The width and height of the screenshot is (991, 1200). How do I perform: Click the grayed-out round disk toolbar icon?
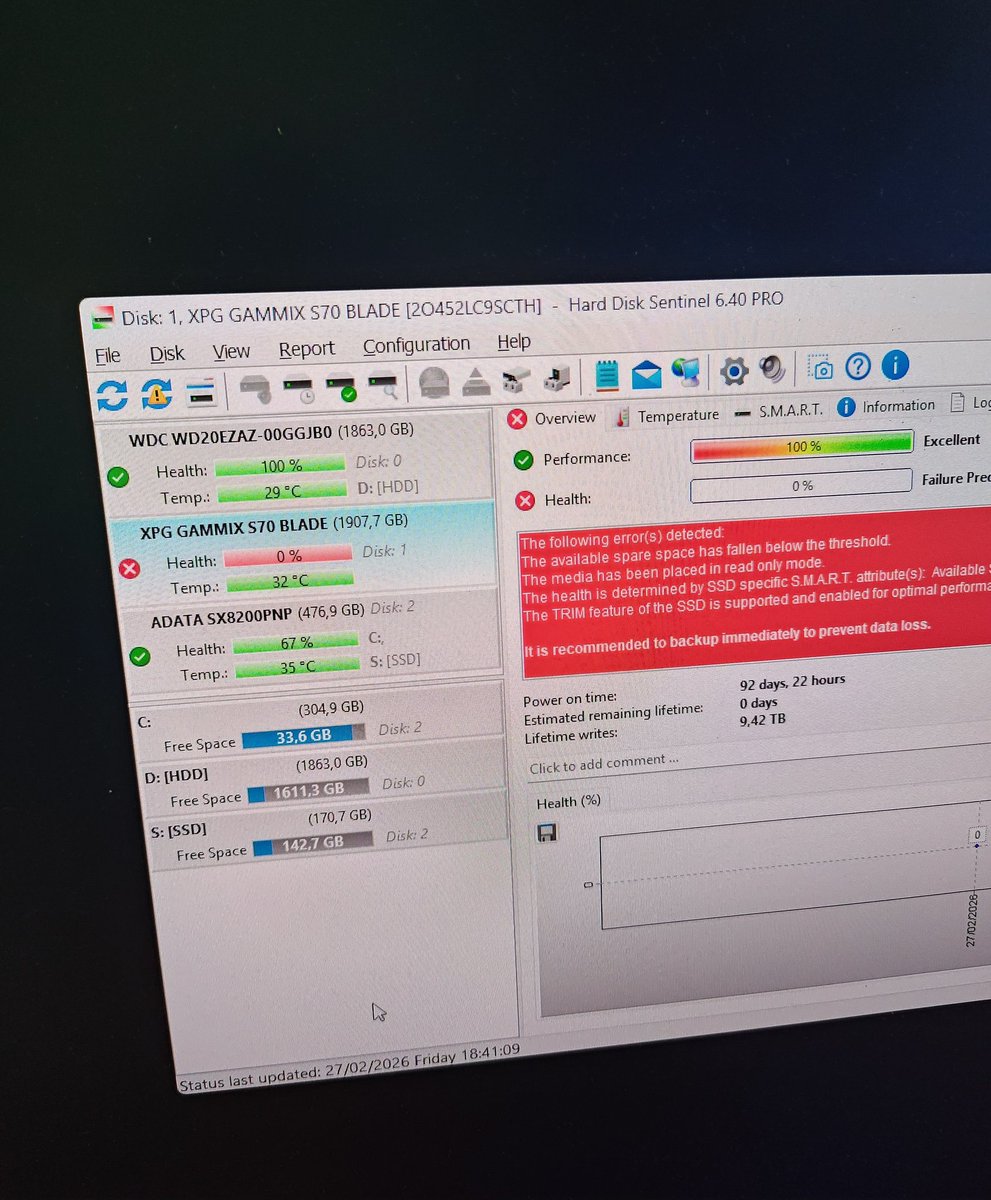click(435, 381)
